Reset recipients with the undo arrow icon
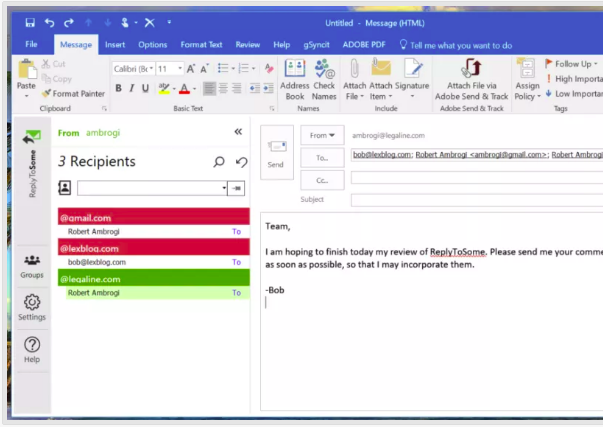This screenshot has height=427, width=603. coord(242,162)
